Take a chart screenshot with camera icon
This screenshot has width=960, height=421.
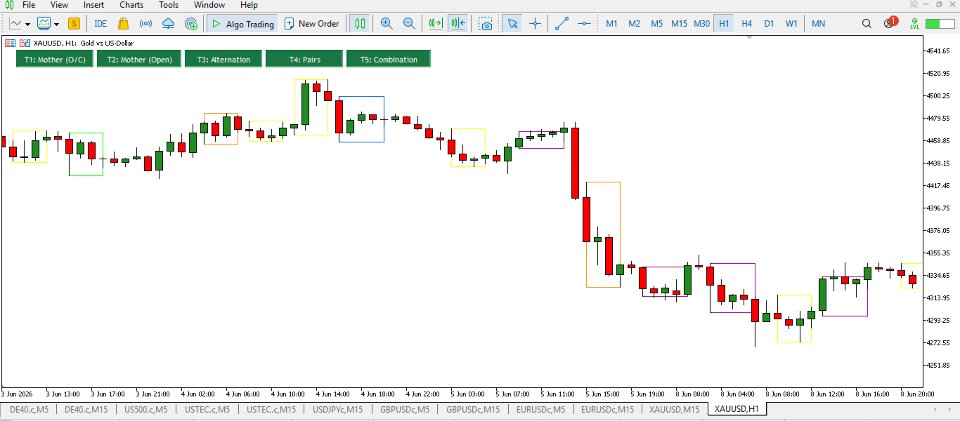pos(486,24)
